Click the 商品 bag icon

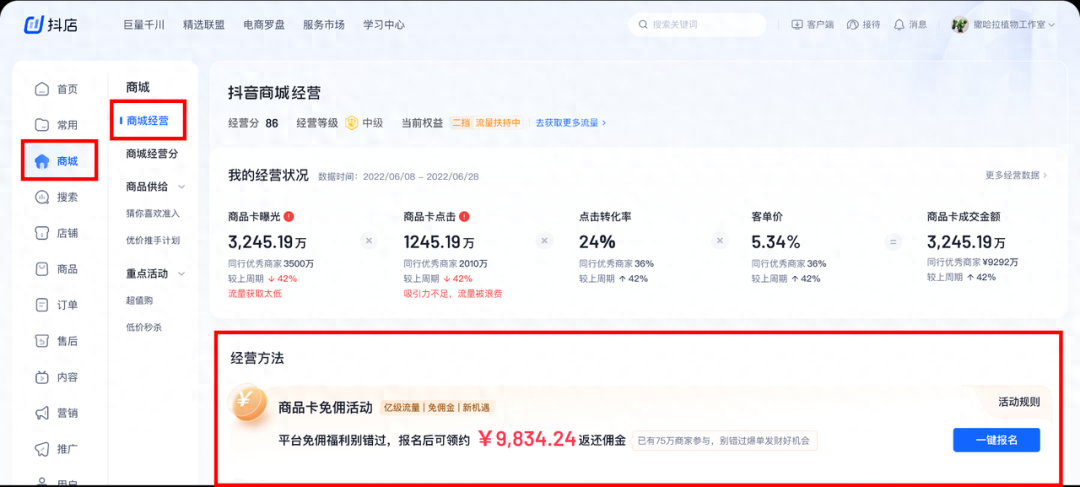click(43, 269)
